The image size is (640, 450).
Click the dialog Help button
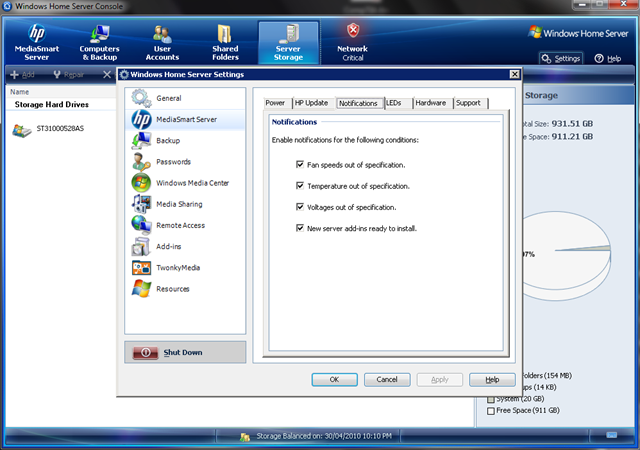(492, 379)
